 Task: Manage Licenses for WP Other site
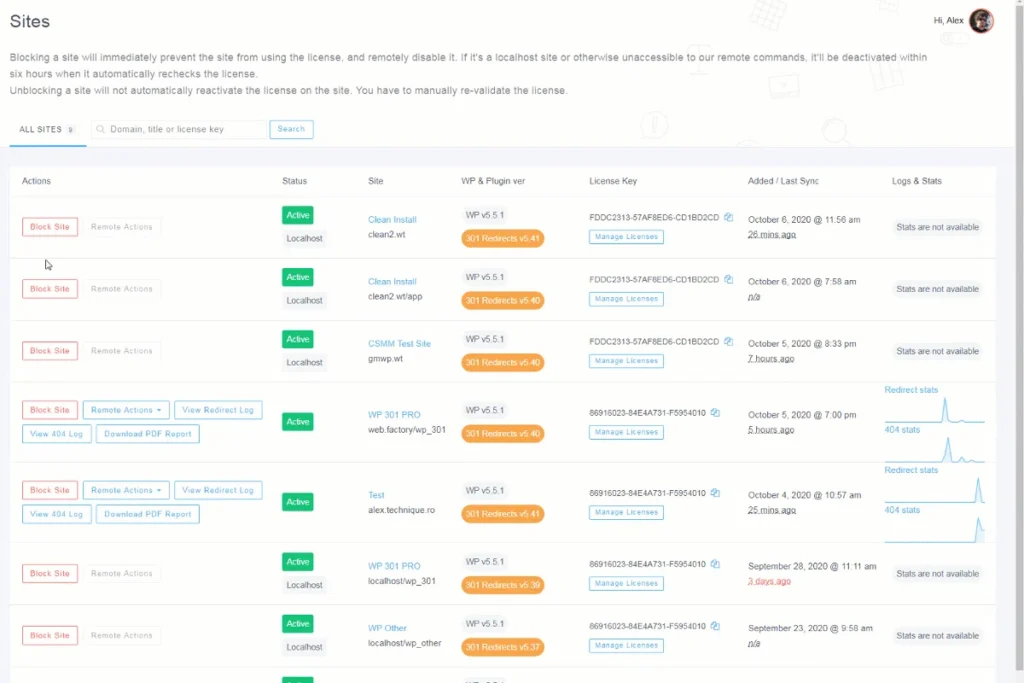[x=626, y=646]
